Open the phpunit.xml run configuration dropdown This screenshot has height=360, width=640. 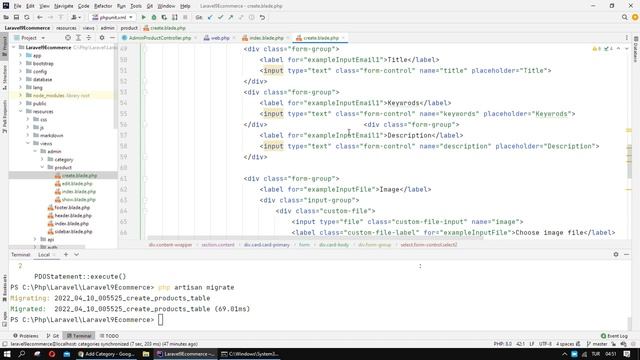click(113, 18)
